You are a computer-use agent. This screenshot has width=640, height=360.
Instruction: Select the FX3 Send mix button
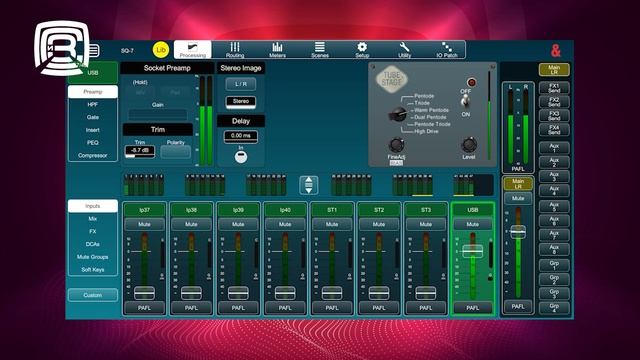pyautogui.click(x=554, y=116)
